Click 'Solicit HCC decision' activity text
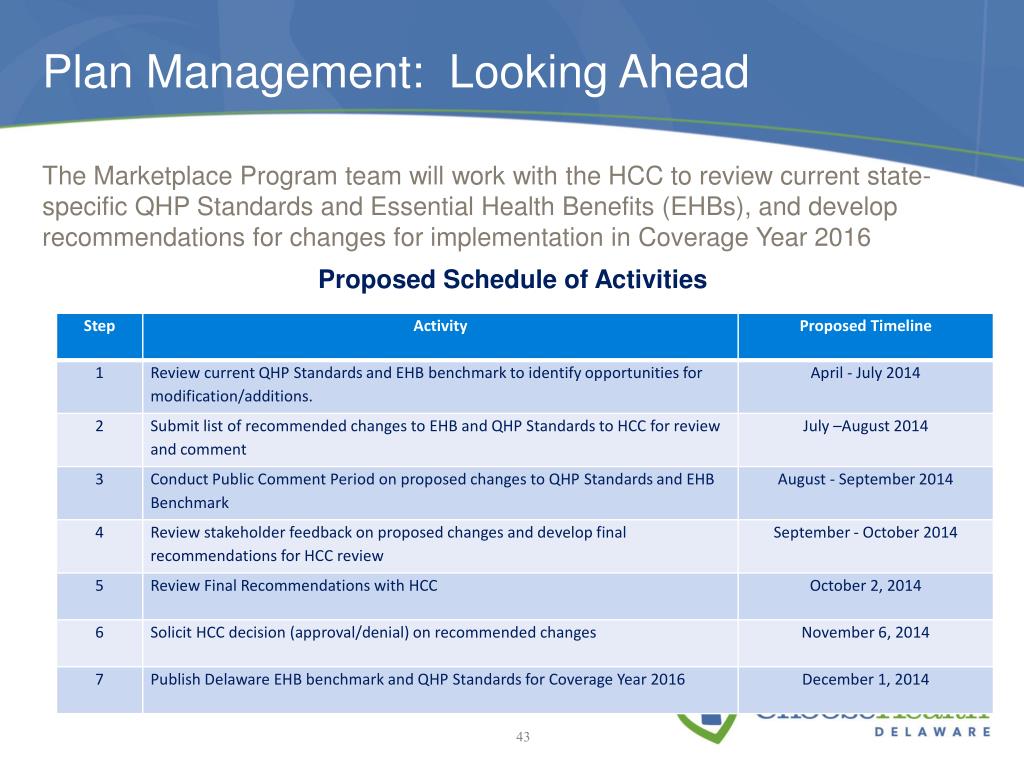The height and width of the screenshot is (768, 1024). click(x=373, y=633)
